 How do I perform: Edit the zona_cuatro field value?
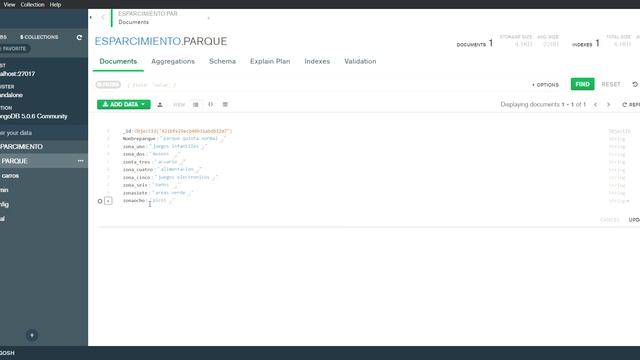pyautogui.click(x=177, y=170)
